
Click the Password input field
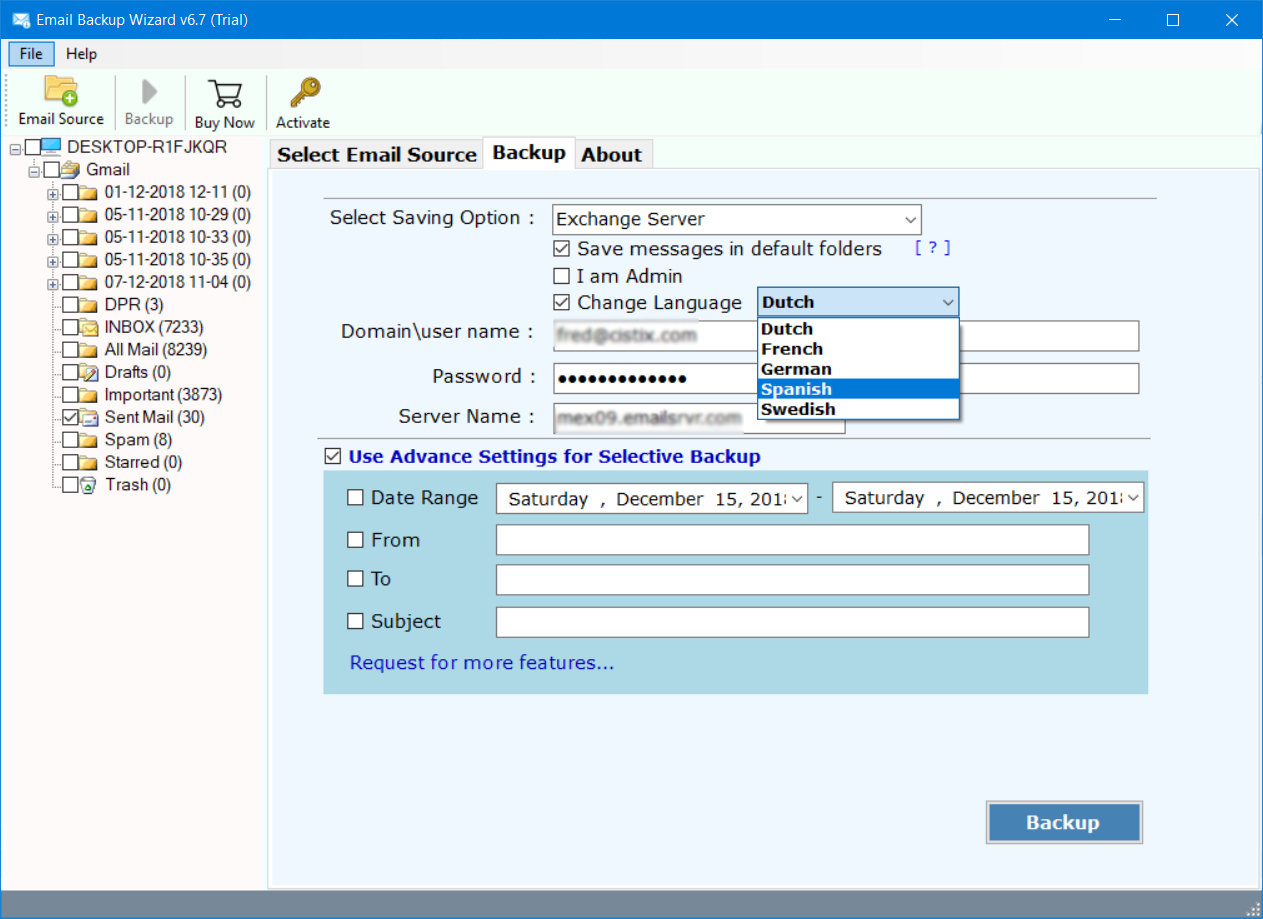(x=846, y=378)
